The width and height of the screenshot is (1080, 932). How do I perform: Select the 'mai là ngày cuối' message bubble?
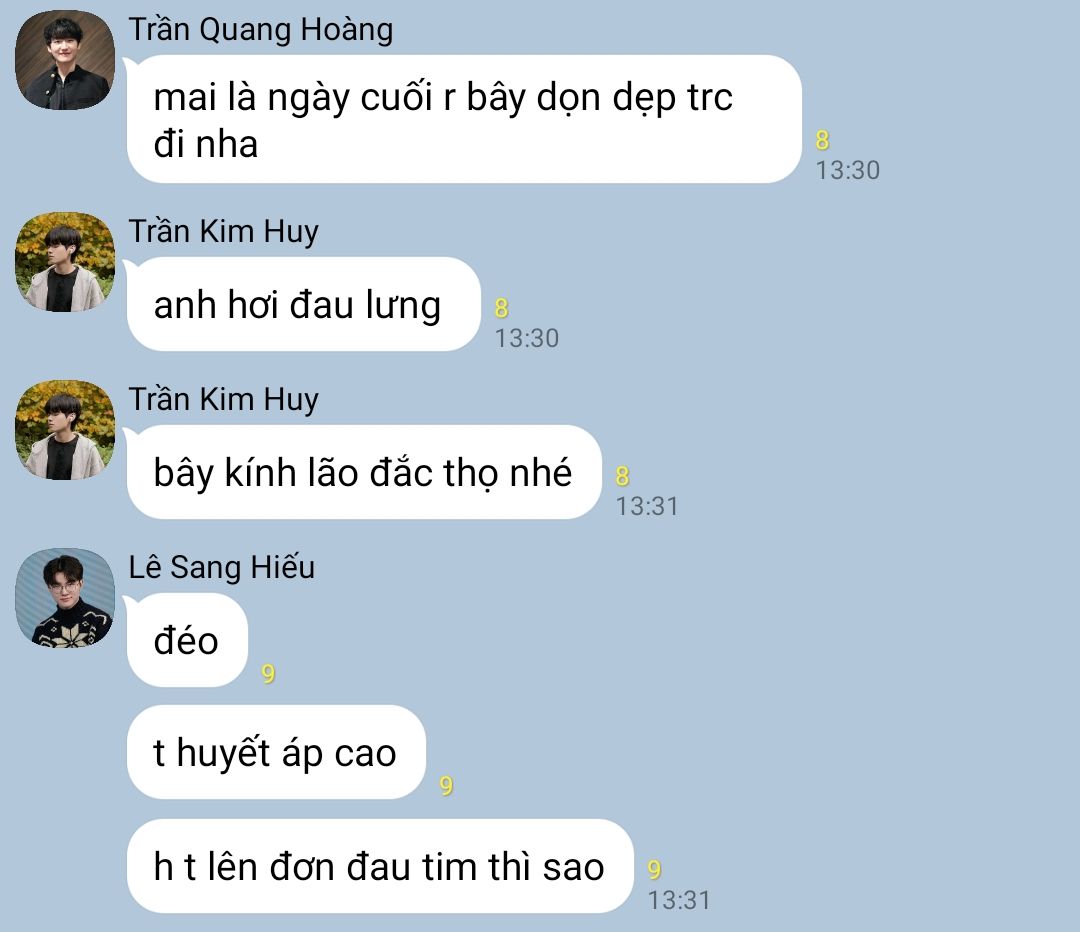(x=464, y=119)
